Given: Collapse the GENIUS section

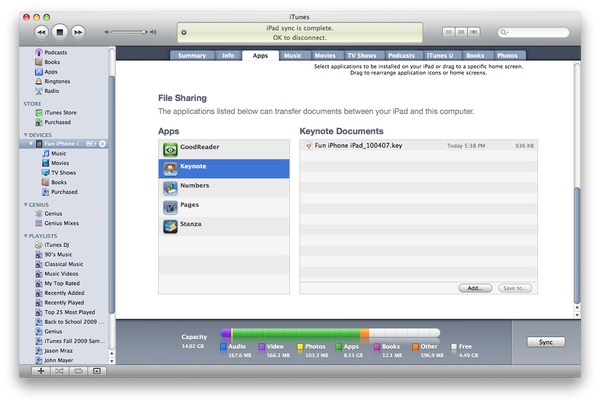Looking at the screenshot, I should [x=26, y=205].
